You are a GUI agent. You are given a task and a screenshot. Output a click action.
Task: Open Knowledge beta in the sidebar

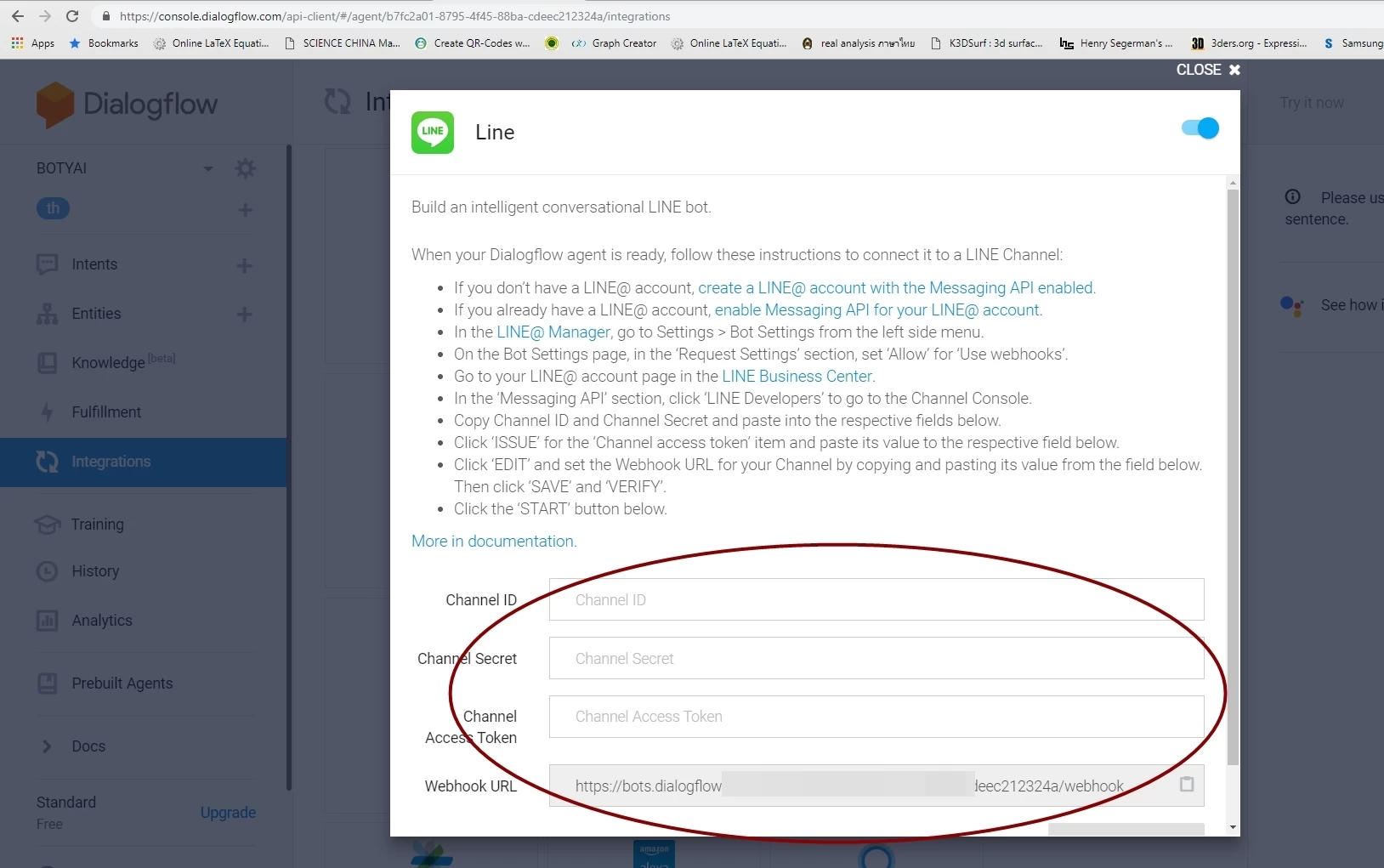pyautogui.click(x=123, y=362)
